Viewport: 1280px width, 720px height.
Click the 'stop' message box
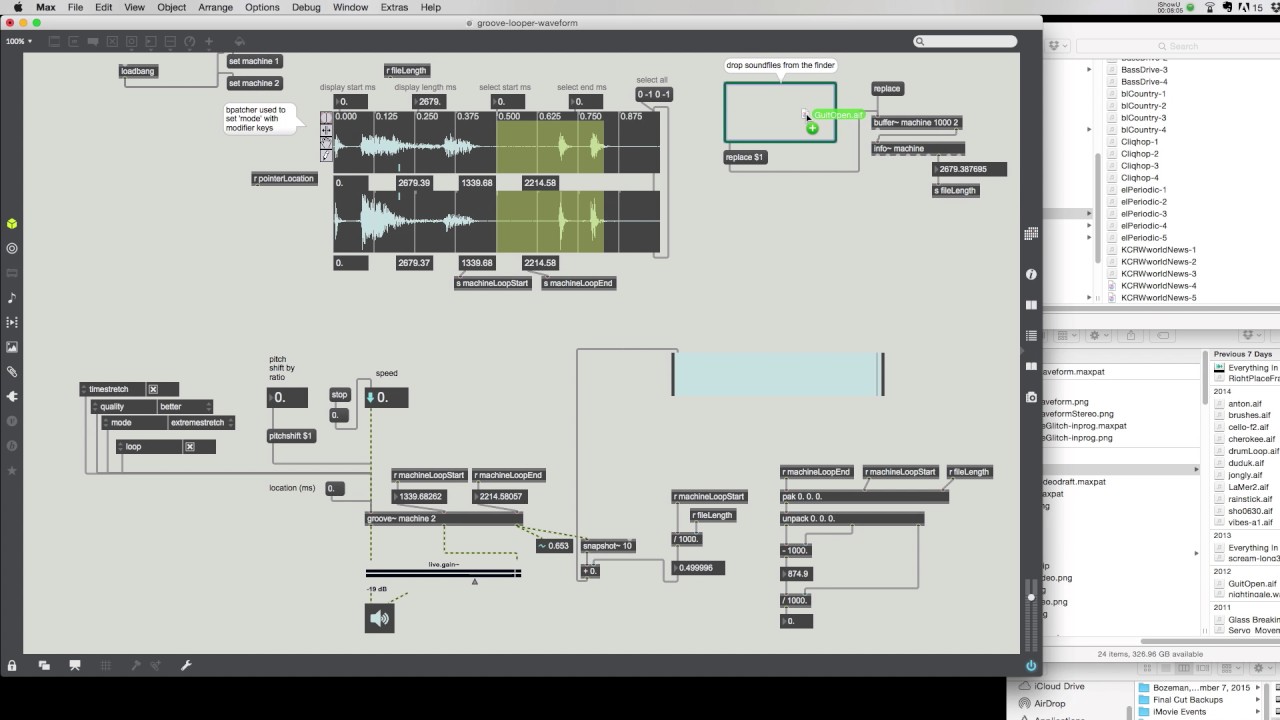[340, 395]
